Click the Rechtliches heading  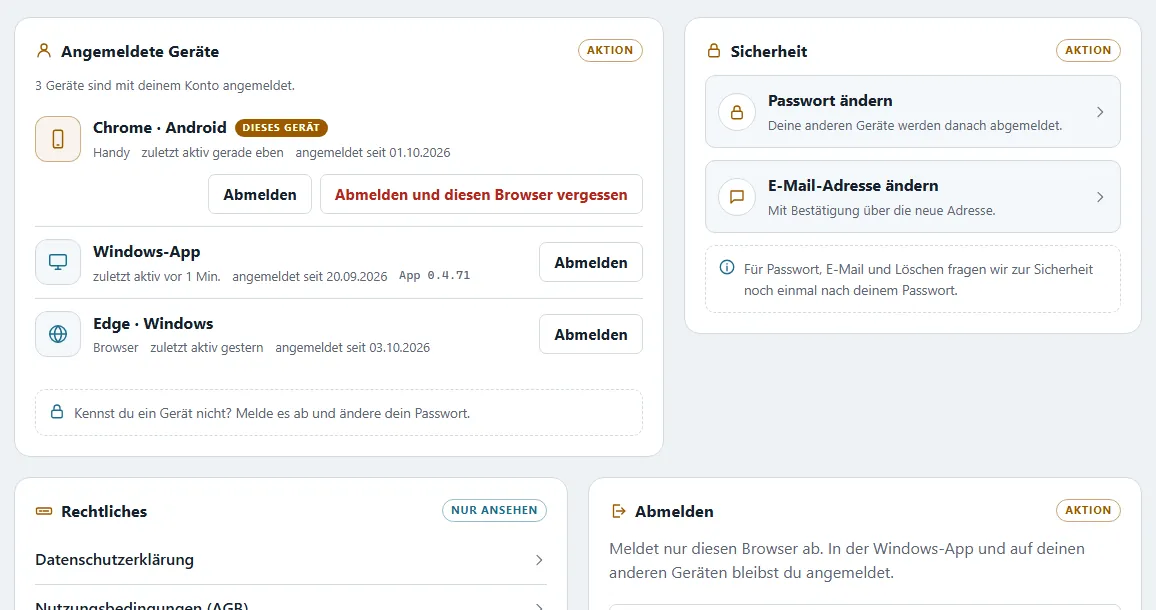coord(104,511)
